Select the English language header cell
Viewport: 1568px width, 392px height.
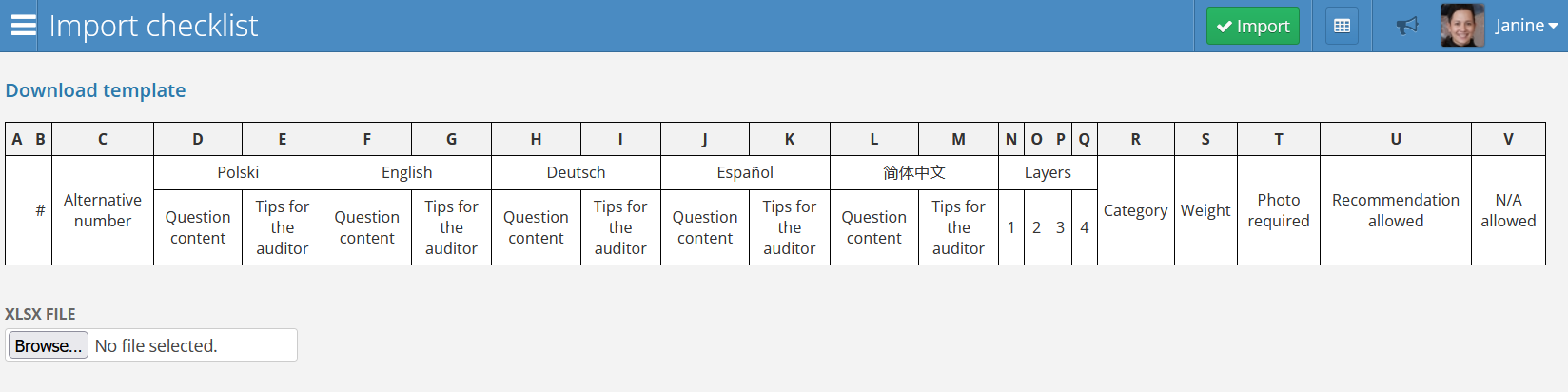click(407, 172)
